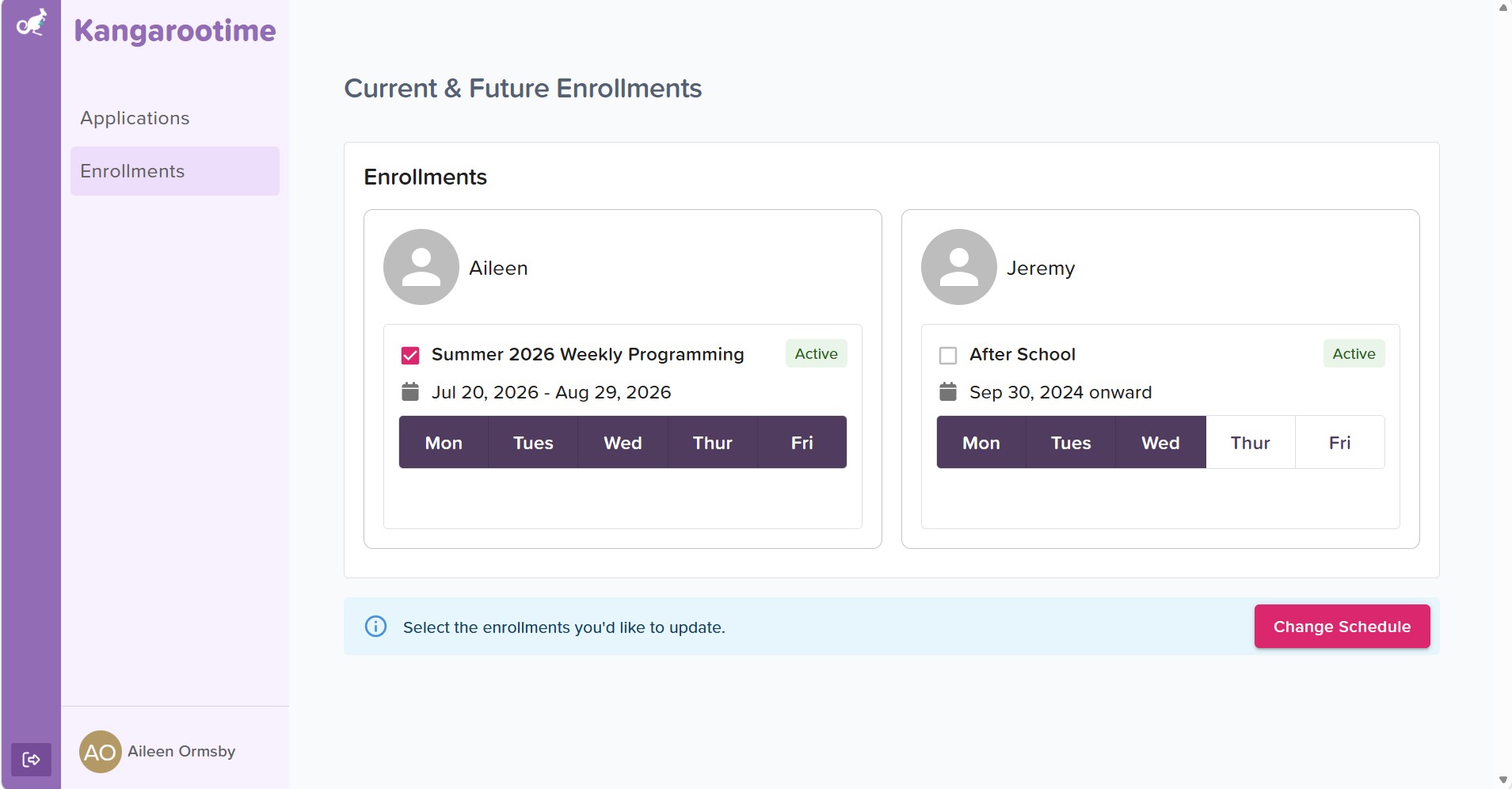Click calendar icon next to Sep 30, 2024
1512x789 pixels.
coord(948,391)
